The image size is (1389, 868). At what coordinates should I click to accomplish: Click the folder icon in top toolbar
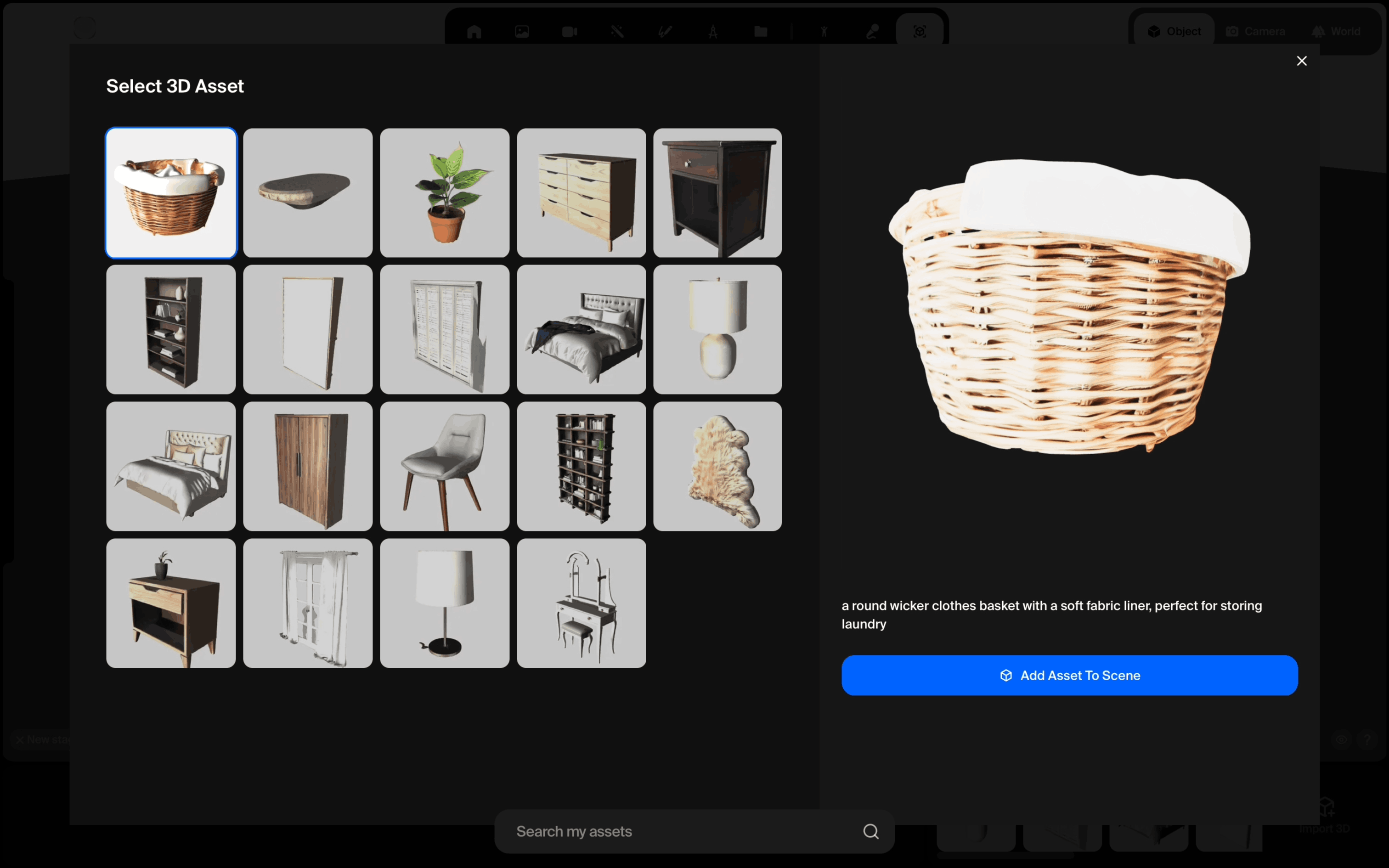761,32
